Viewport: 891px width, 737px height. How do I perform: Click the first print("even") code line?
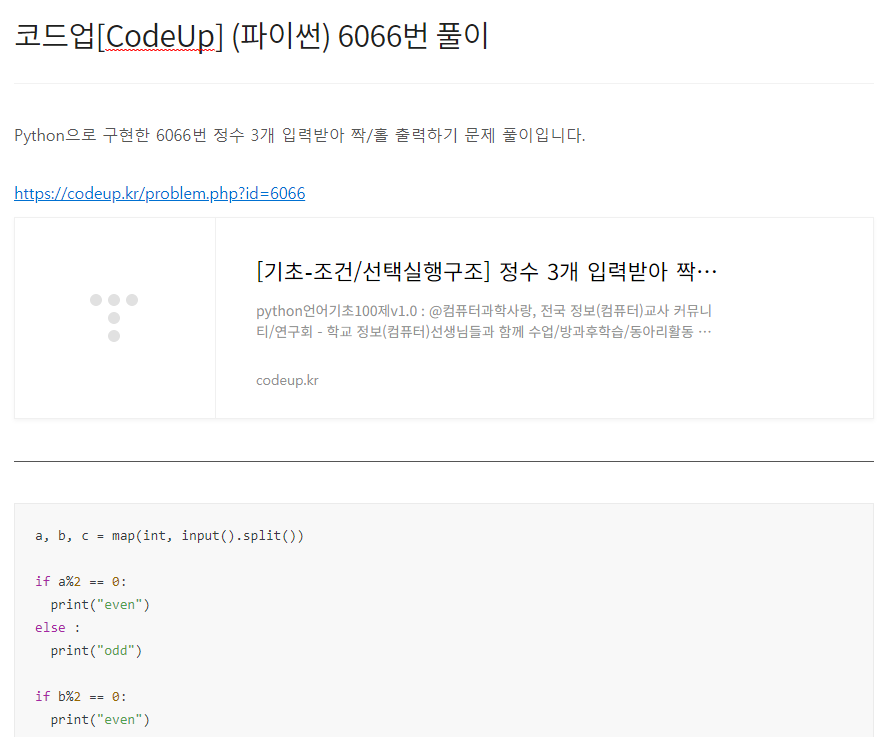[x=100, y=605]
